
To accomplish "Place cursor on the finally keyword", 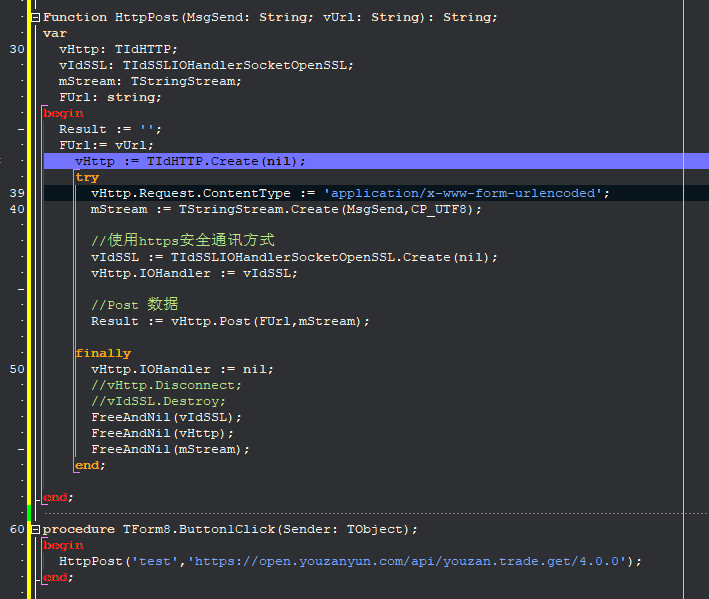I will tap(103, 354).
